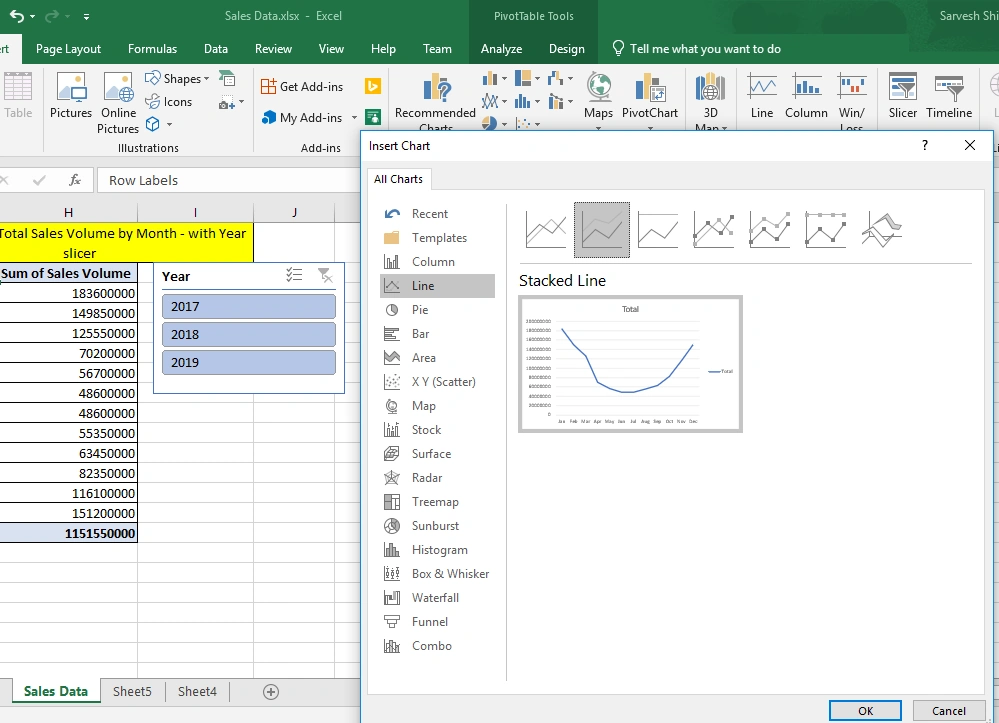Choose 100% Stacked Line with Markers subtype

[x=826, y=230]
